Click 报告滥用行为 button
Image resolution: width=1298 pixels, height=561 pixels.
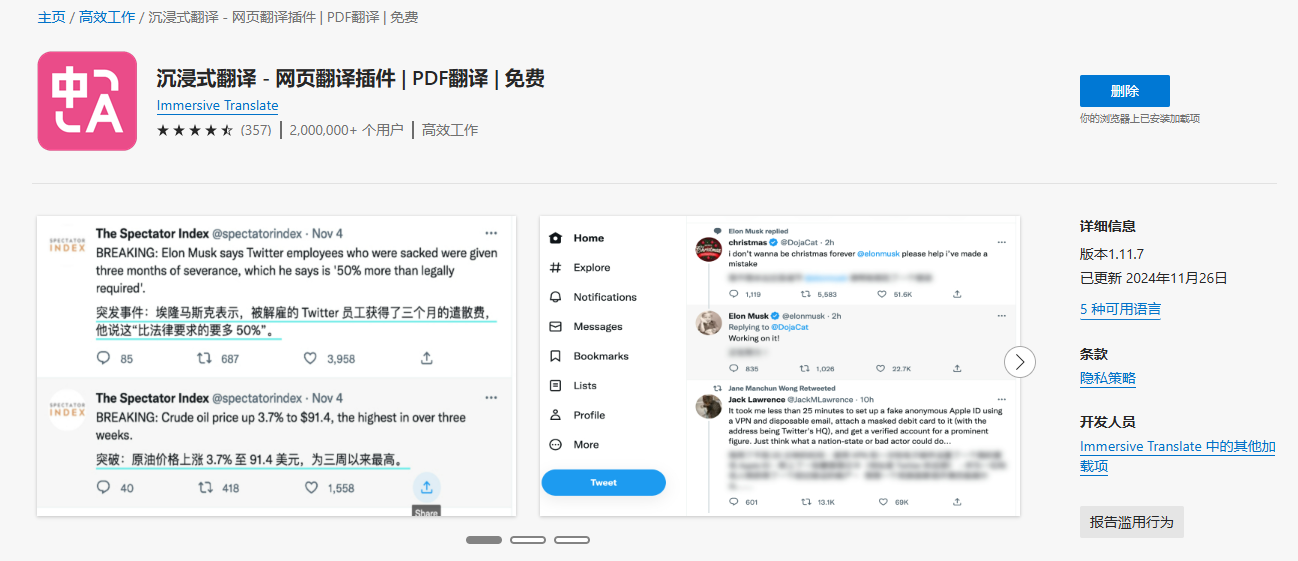pyautogui.click(x=1132, y=522)
